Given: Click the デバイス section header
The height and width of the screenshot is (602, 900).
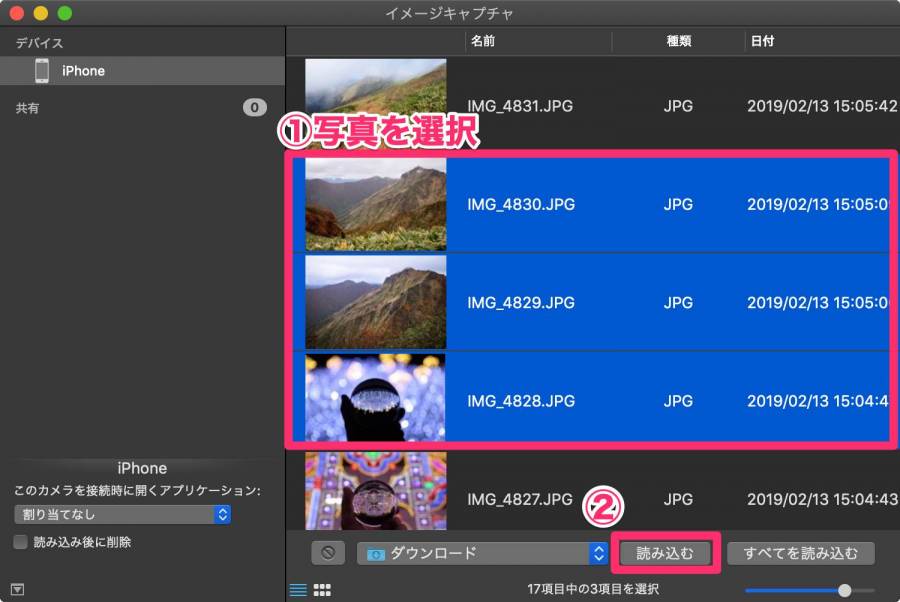Looking at the screenshot, I should 39,42.
